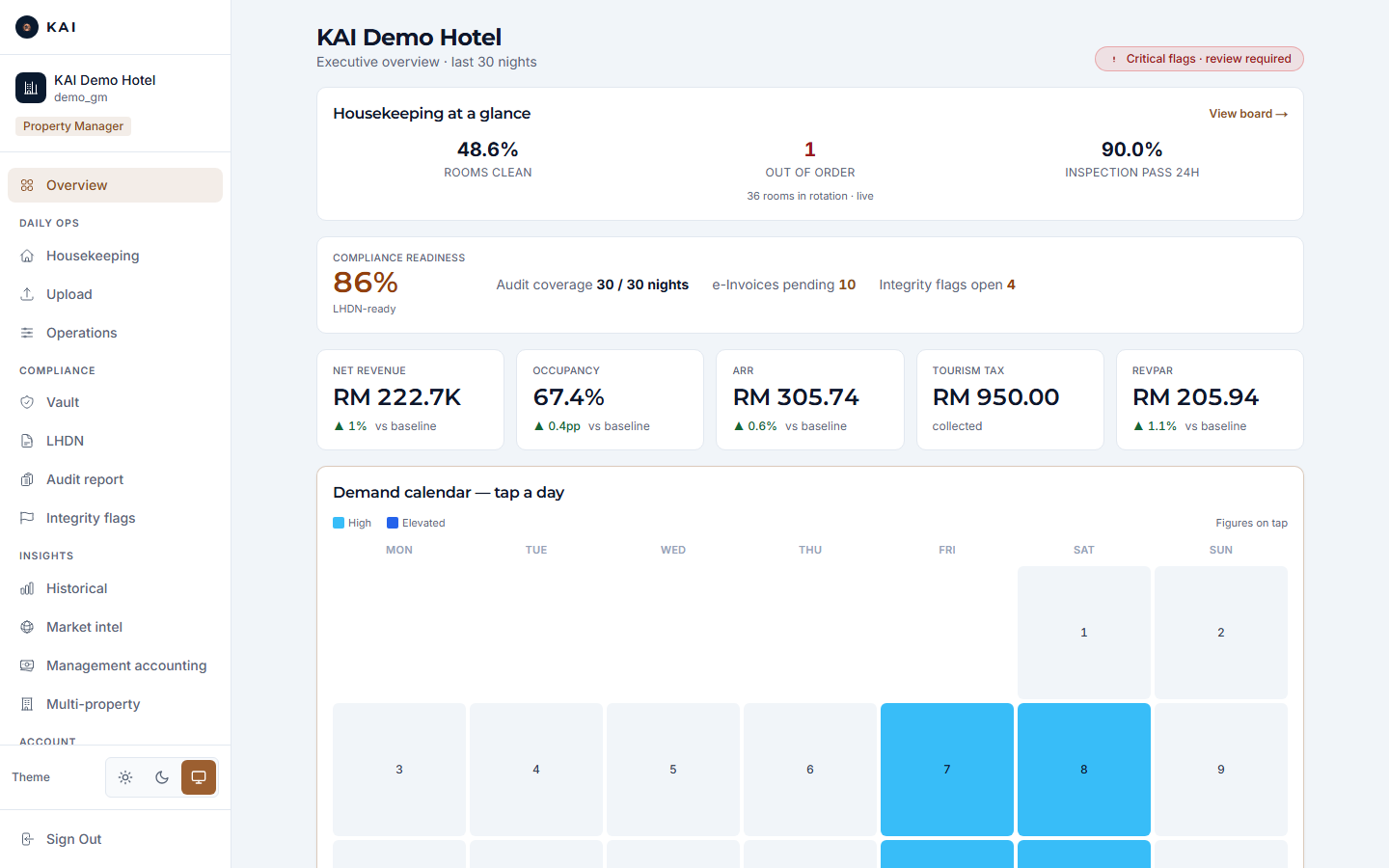Image resolution: width=1389 pixels, height=868 pixels.
Task: Click the hotel building avatar icon
Action: (31, 88)
